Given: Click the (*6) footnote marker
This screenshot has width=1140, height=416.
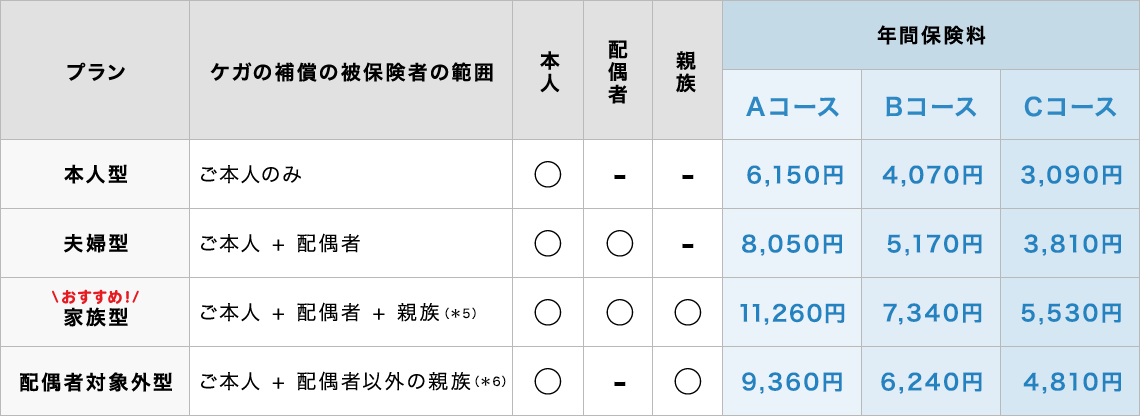Looking at the screenshot, I should (489, 382).
